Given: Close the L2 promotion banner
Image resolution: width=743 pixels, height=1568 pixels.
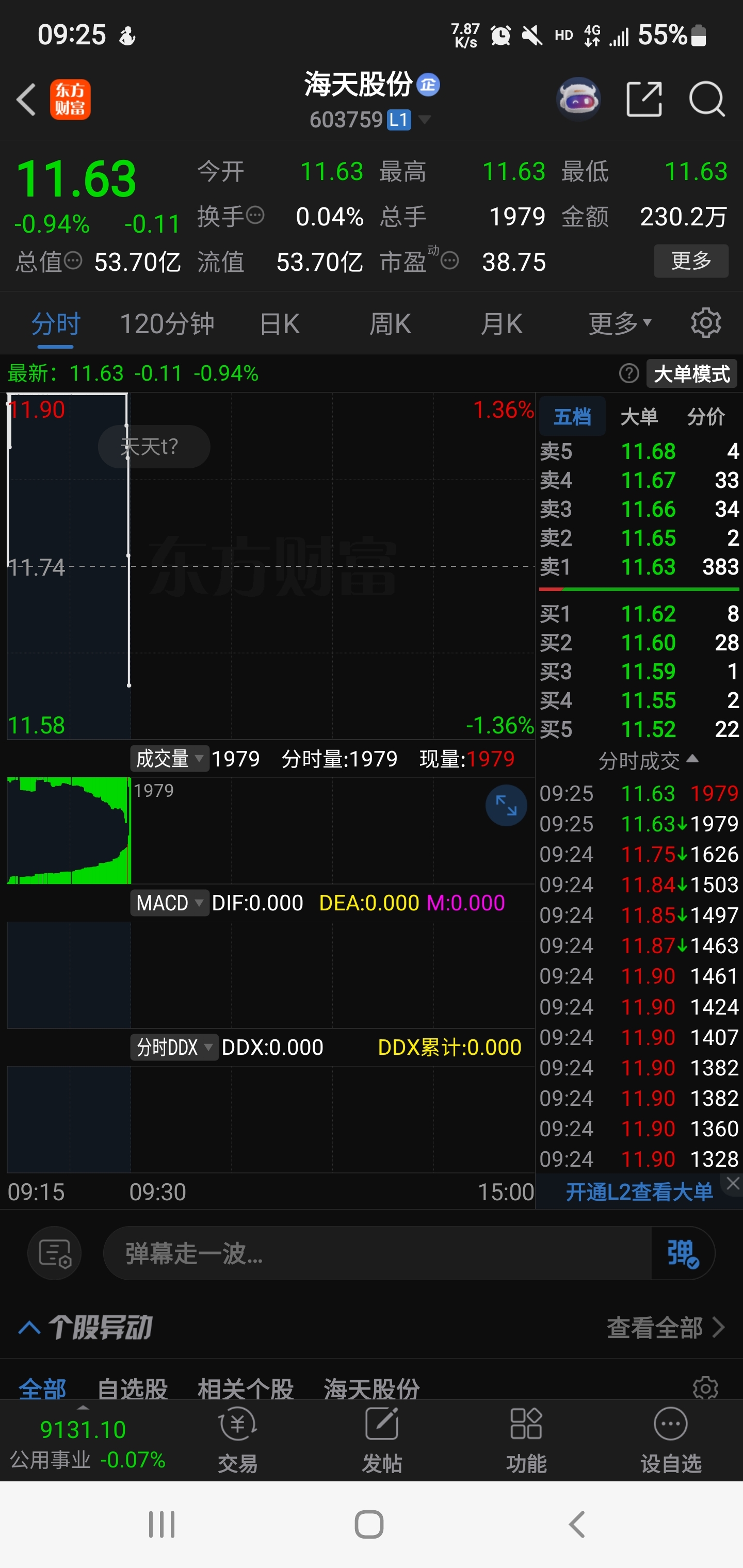Looking at the screenshot, I should pos(733,1184).
